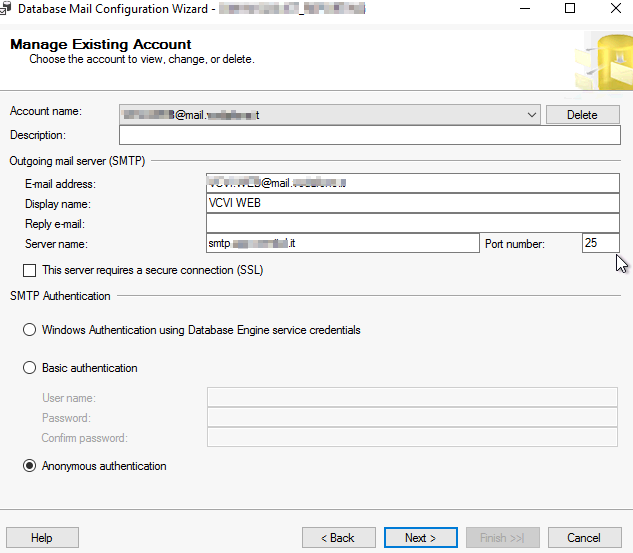633x553 pixels.
Task: Maximize the Database Mail wizard window
Action: tap(570, 9)
